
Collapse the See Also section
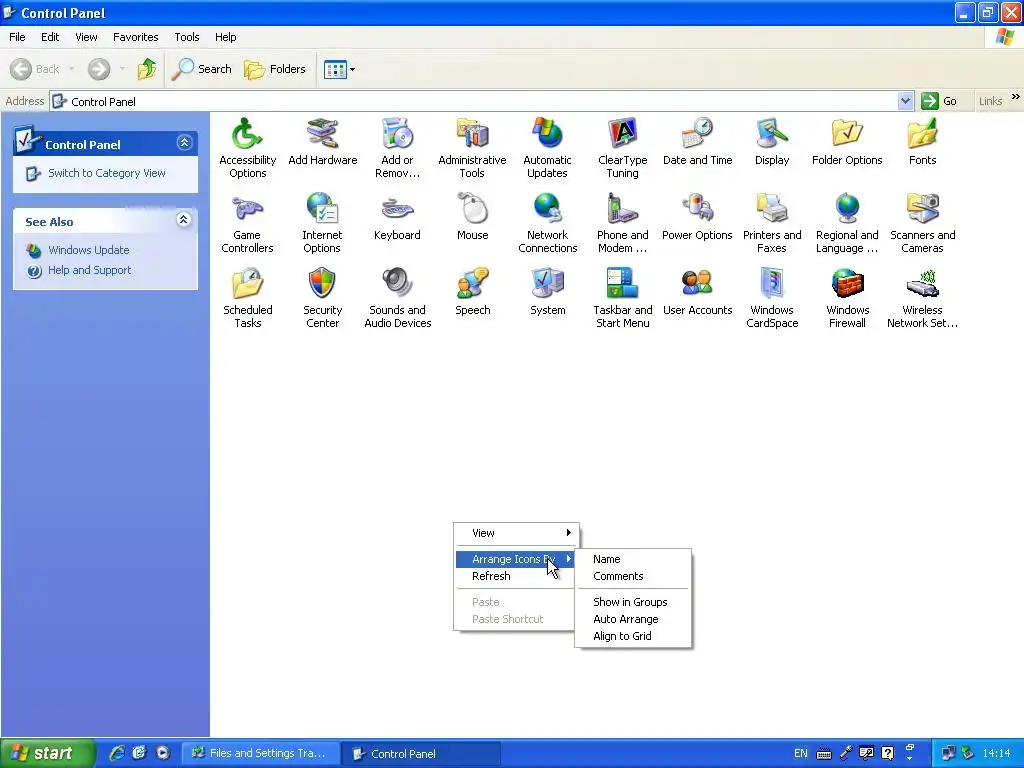(184, 219)
